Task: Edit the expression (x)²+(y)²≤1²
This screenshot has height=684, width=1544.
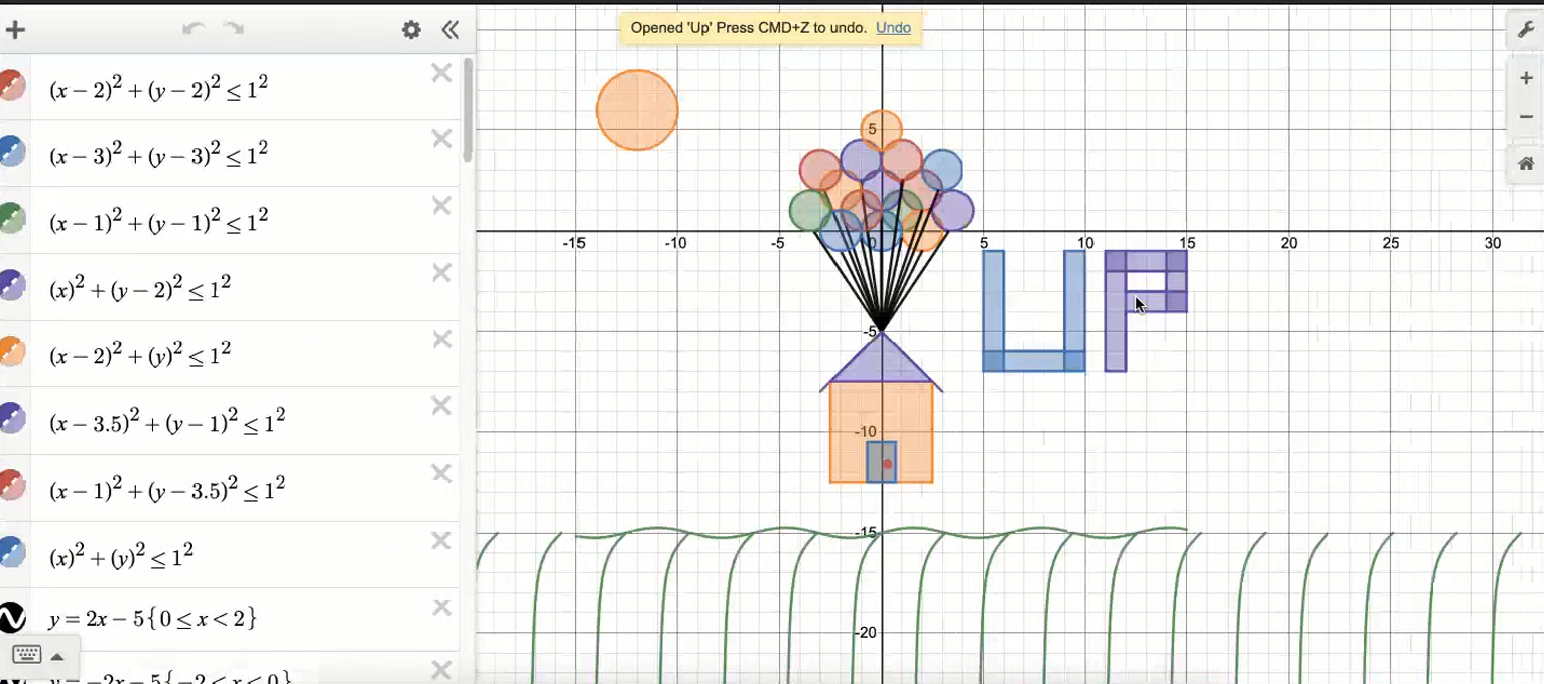Action: (121, 555)
